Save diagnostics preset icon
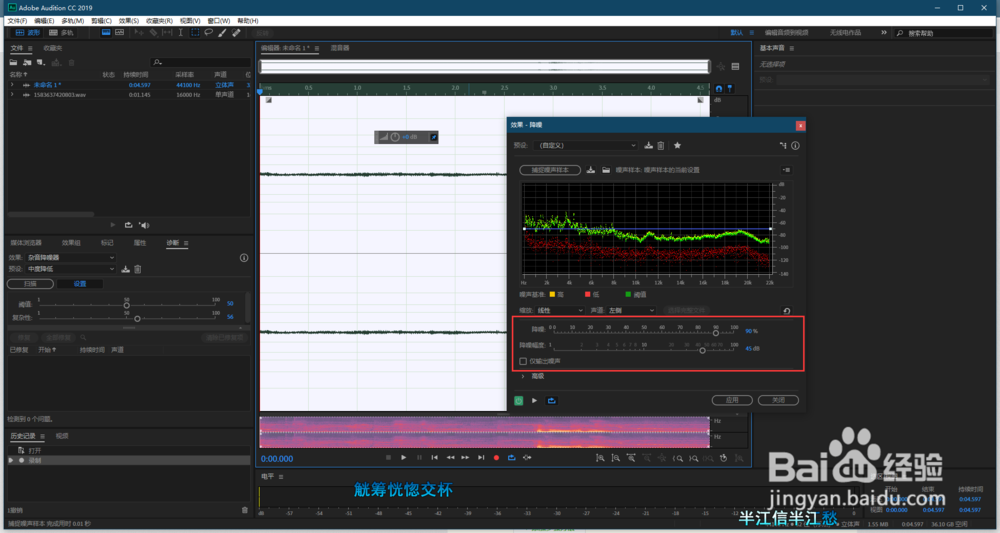 pyautogui.click(x=126, y=269)
